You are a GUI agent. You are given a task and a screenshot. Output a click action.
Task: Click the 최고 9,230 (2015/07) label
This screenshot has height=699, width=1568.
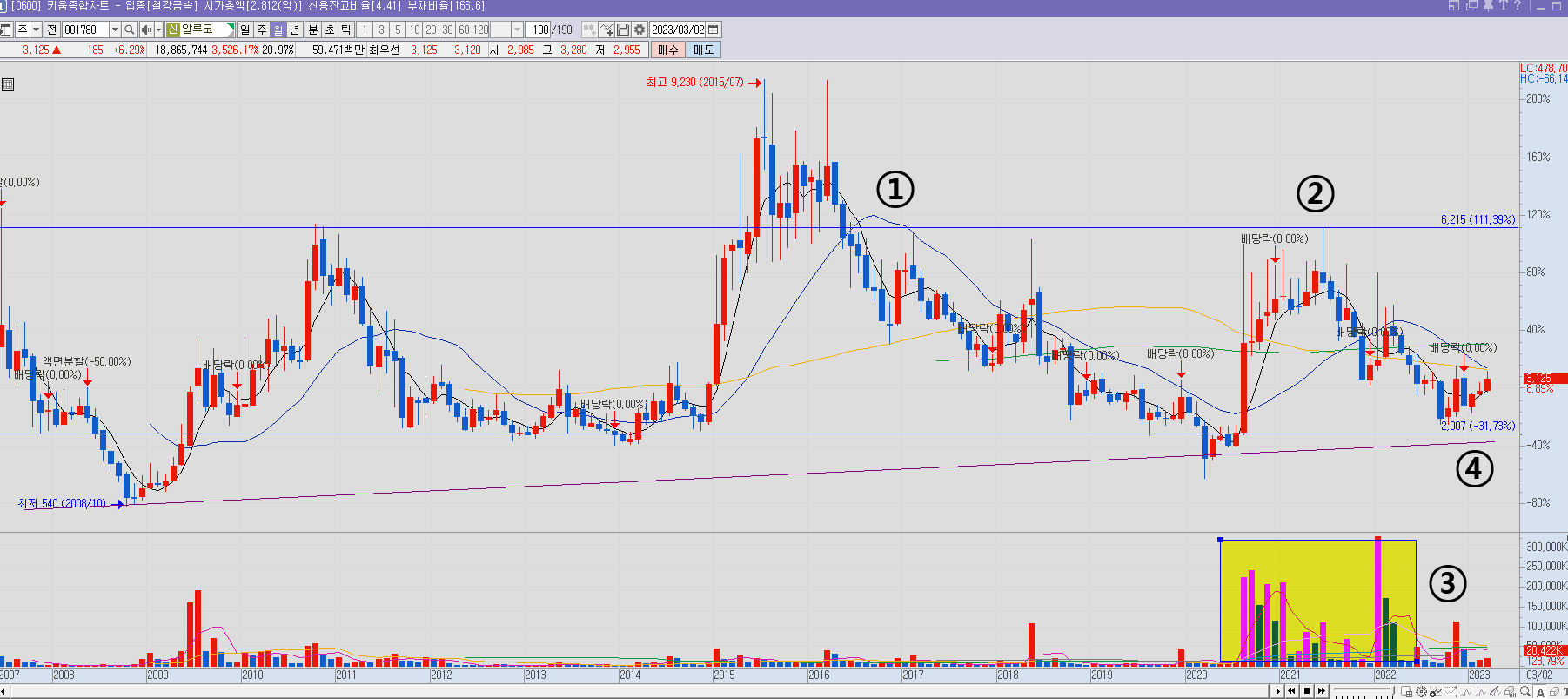tap(695, 83)
